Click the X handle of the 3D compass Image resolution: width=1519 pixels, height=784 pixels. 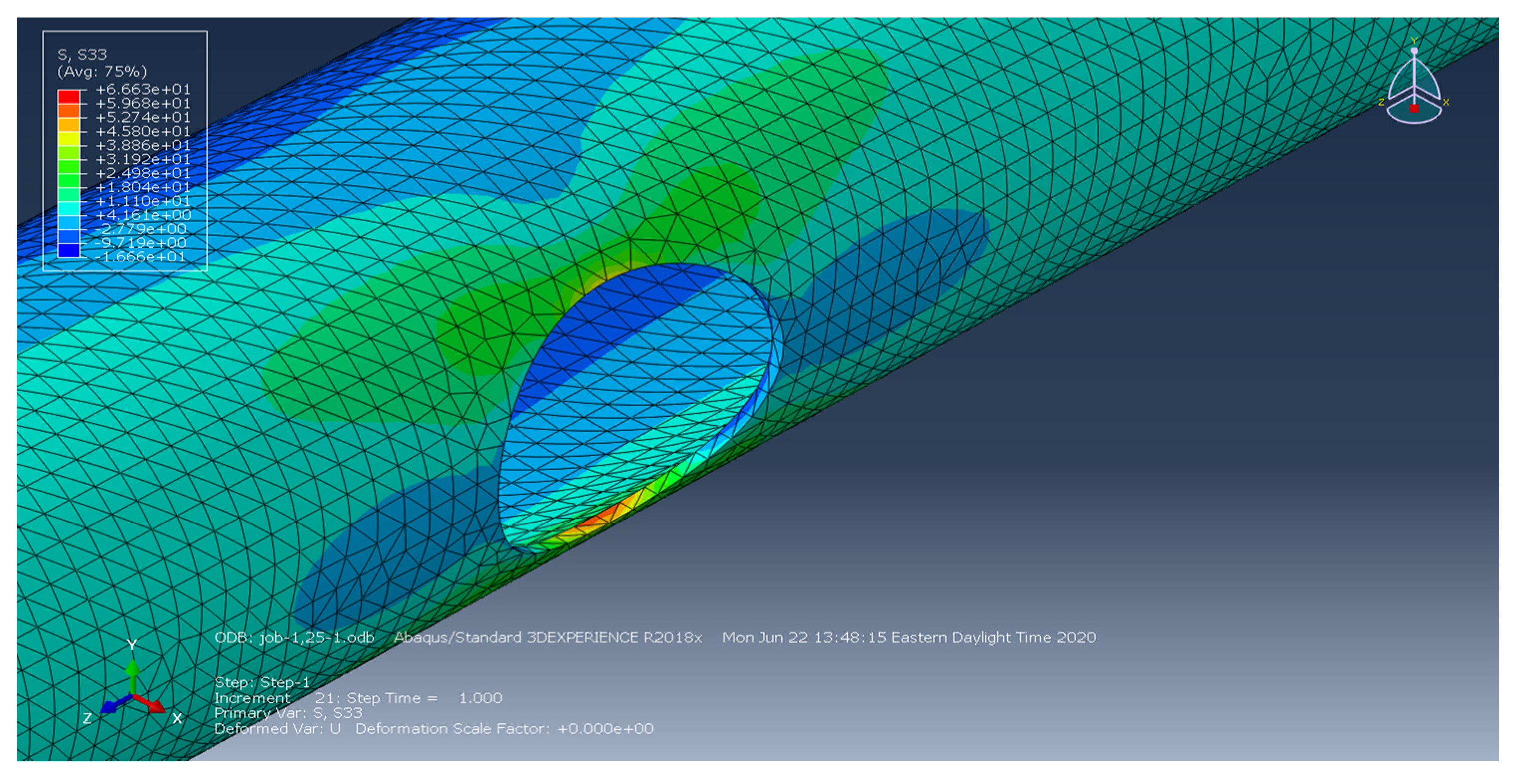click(1445, 102)
